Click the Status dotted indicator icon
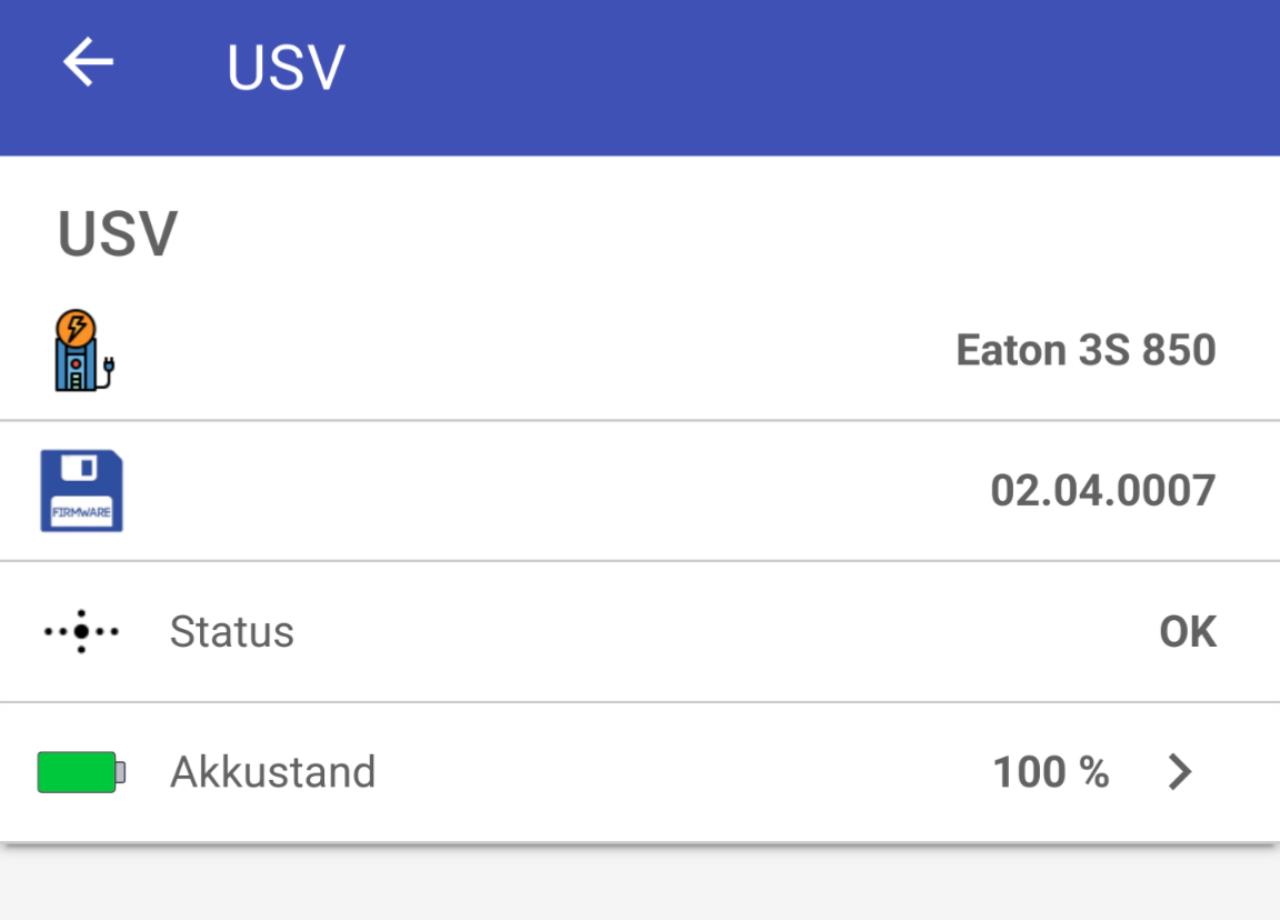 pyautogui.click(x=81, y=631)
